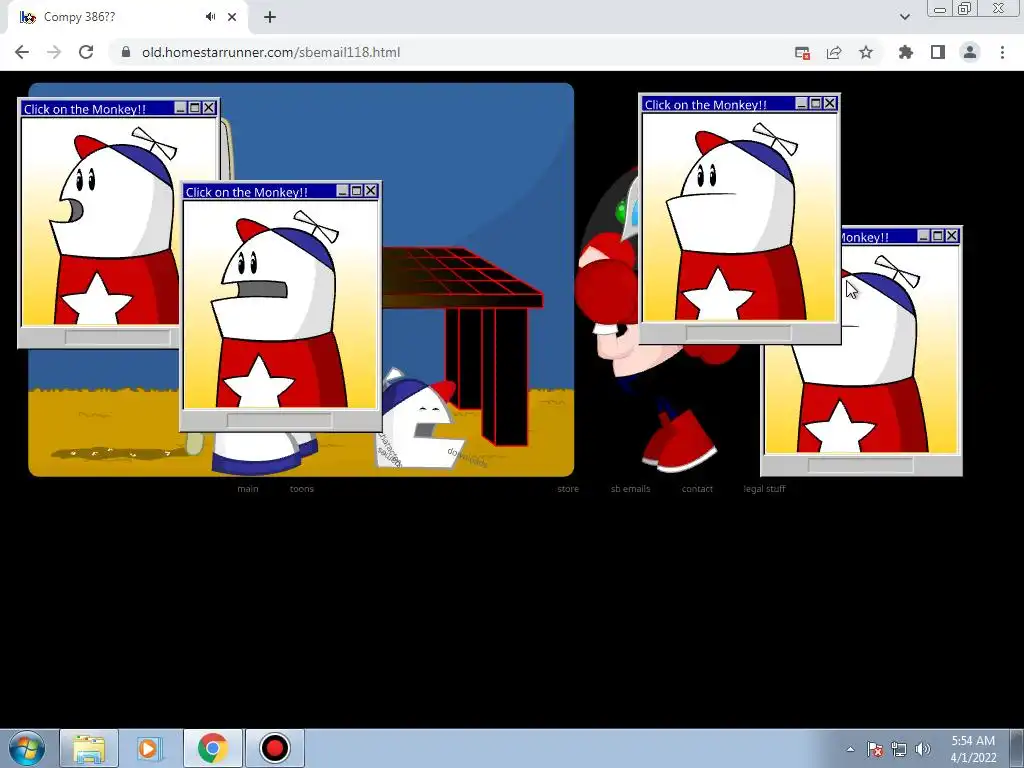Click the browser forward arrow
This screenshot has width=1024, height=768.
tap(54, 52)
